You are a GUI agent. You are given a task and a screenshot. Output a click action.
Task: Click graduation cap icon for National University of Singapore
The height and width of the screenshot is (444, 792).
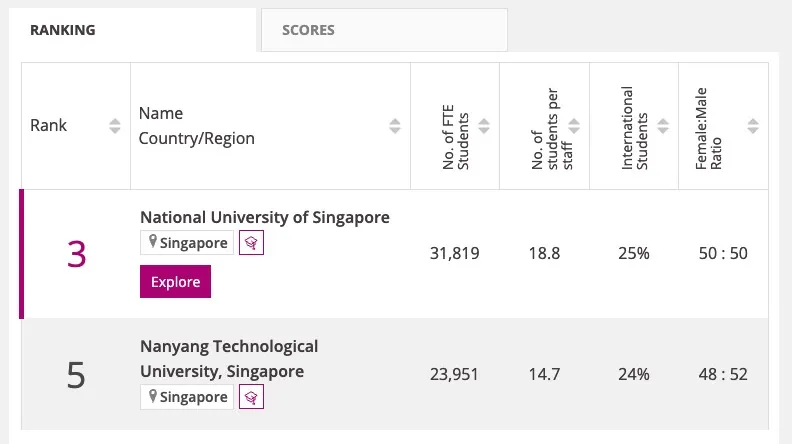click(x=251, y=243)
